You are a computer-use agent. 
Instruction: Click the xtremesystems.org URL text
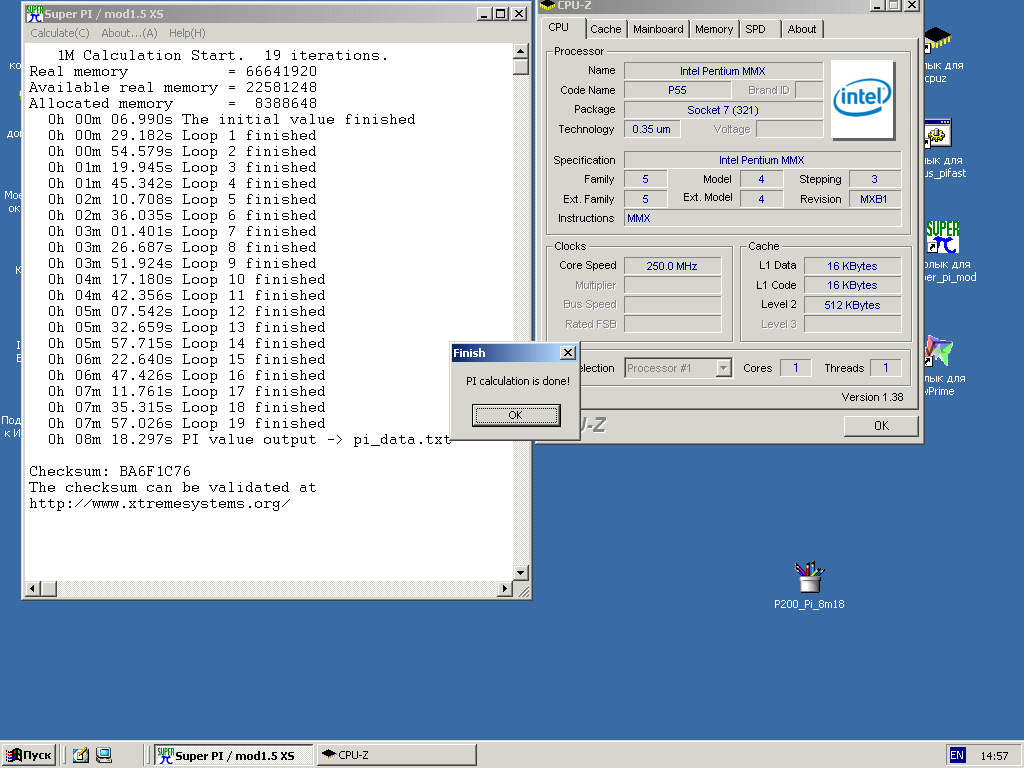click(x=160, y=504)
